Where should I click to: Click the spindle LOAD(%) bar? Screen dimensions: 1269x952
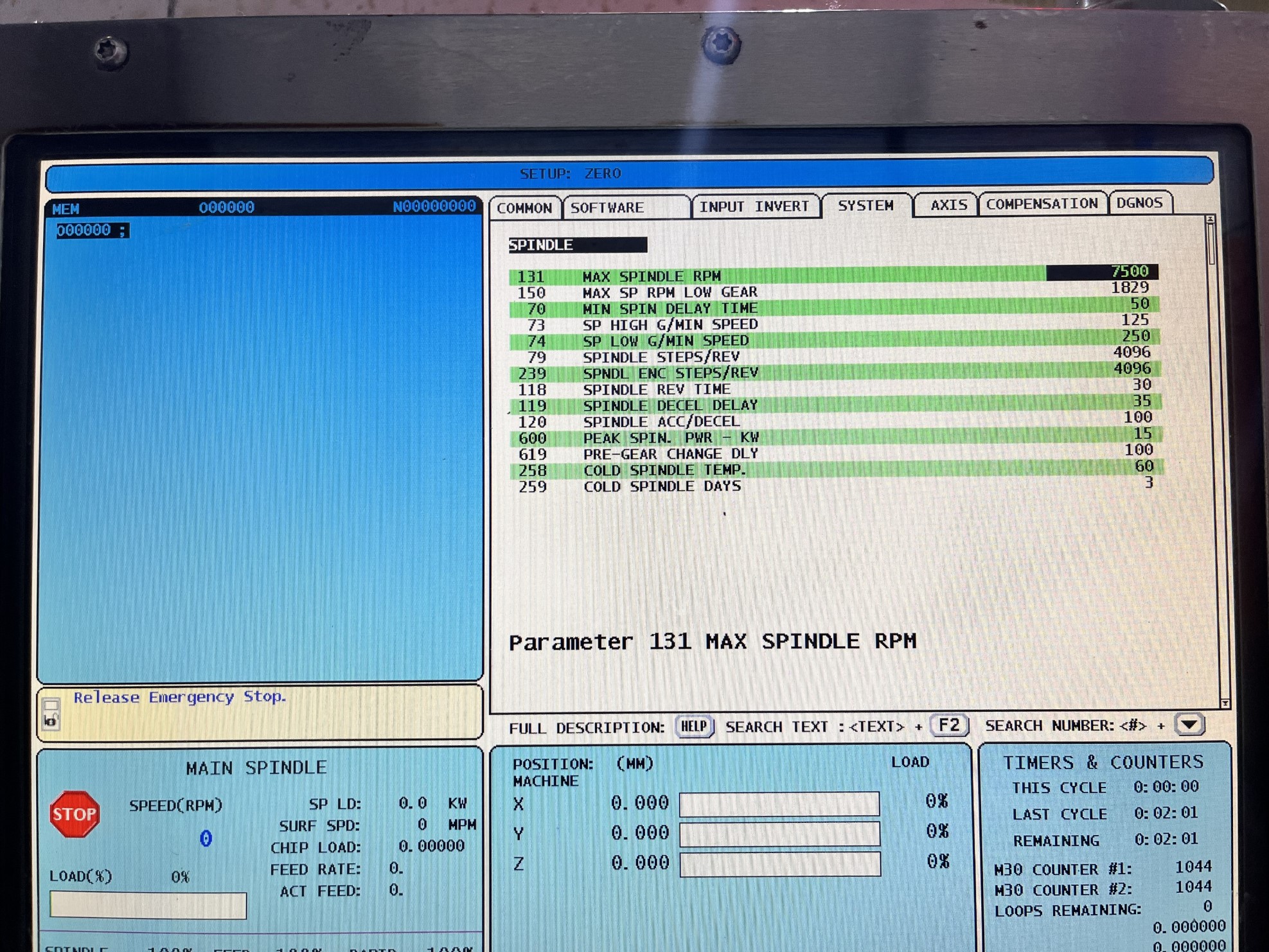[x=148, y=905]
